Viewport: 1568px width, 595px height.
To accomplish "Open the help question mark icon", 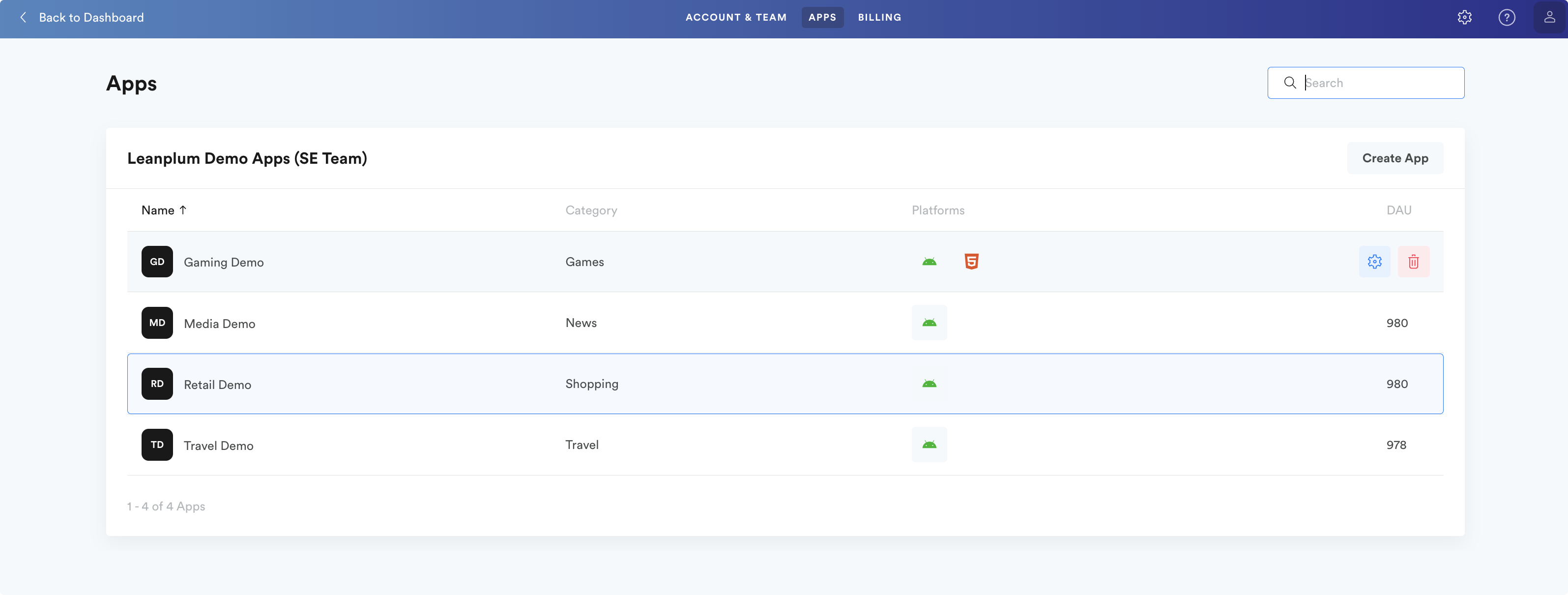I will click(1507, 18).
